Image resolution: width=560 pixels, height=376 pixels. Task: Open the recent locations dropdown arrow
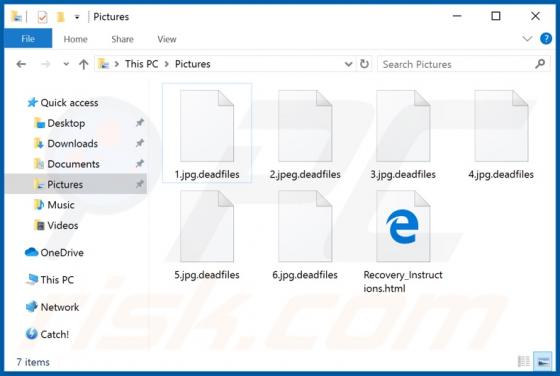tap(66, 64)
